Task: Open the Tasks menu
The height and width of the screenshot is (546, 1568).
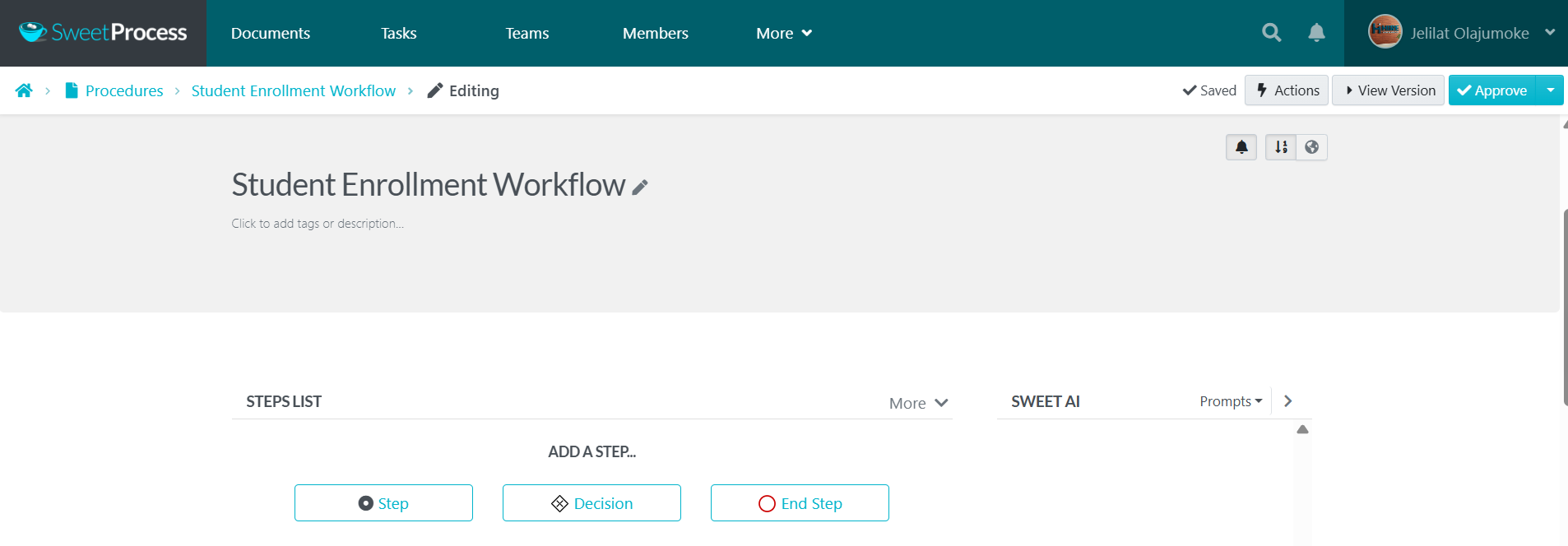Action: pyautogui.click(x=398, y=33)
